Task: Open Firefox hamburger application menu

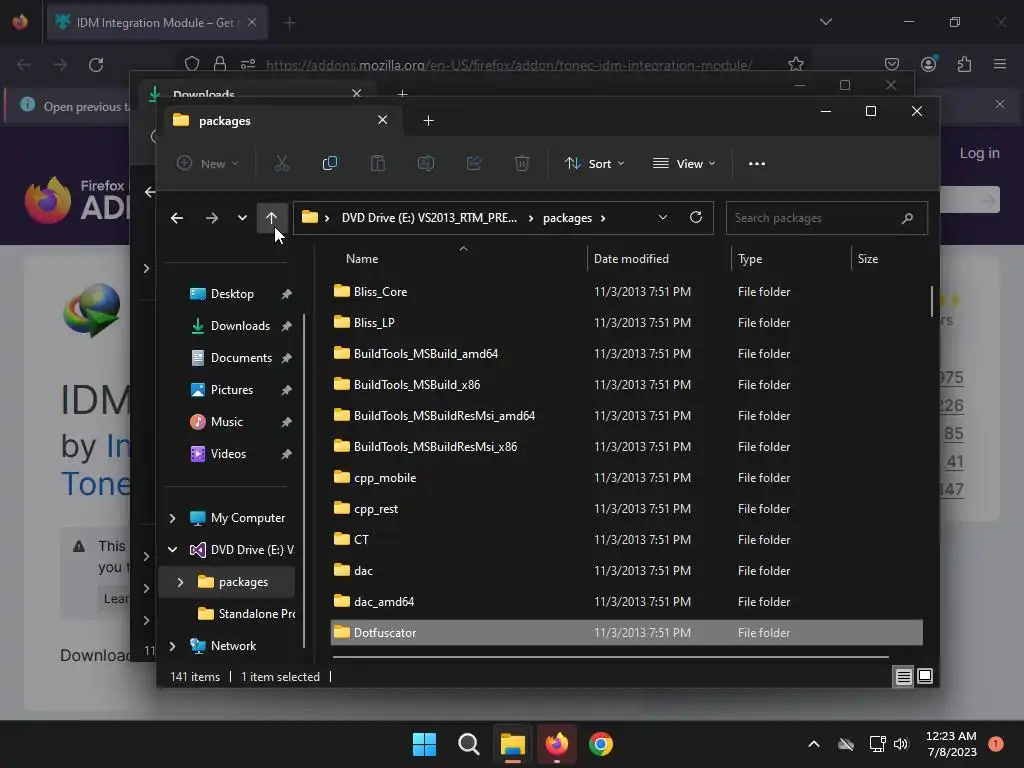Action: 1000,64
